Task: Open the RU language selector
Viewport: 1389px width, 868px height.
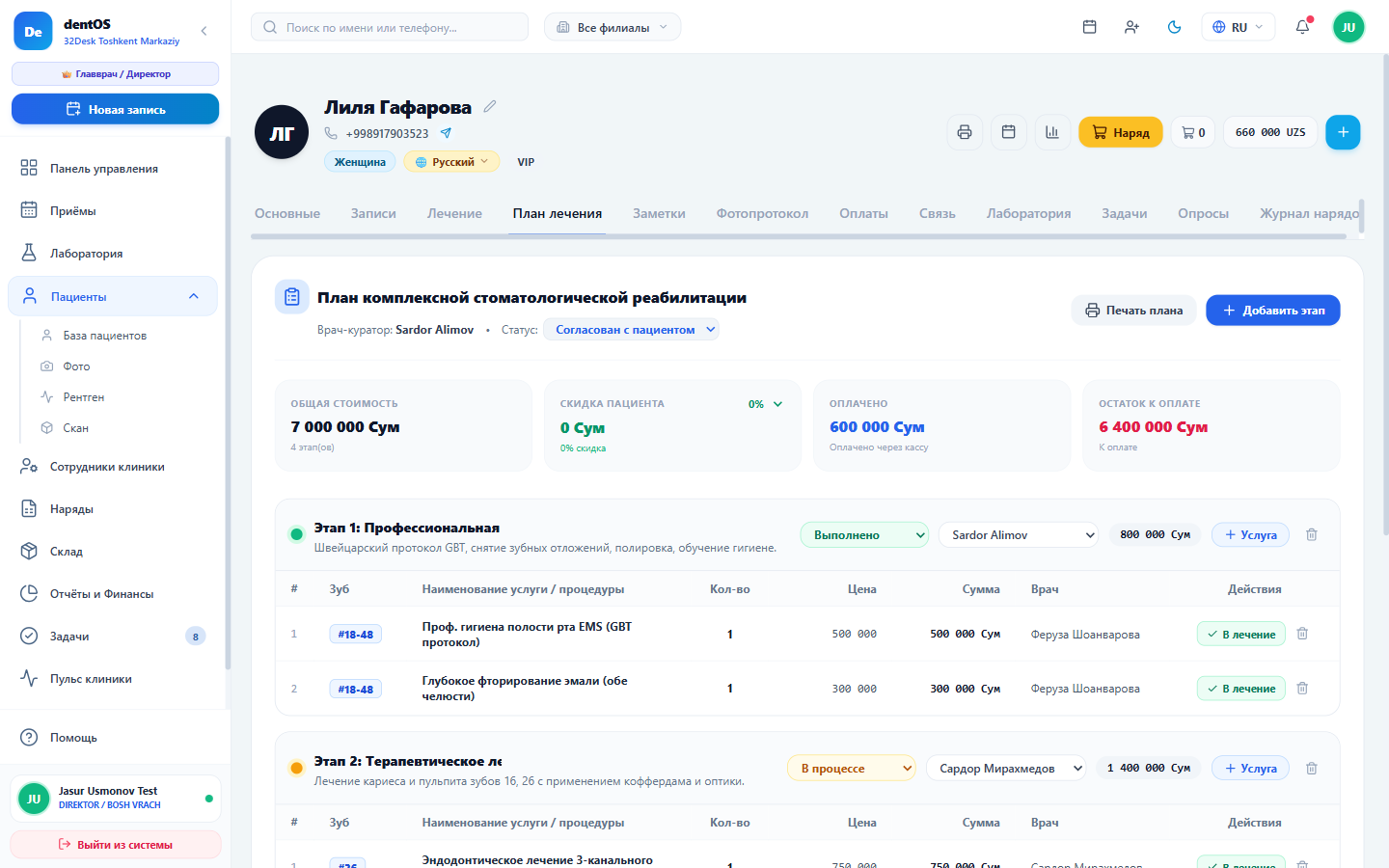Action: 1239,27
